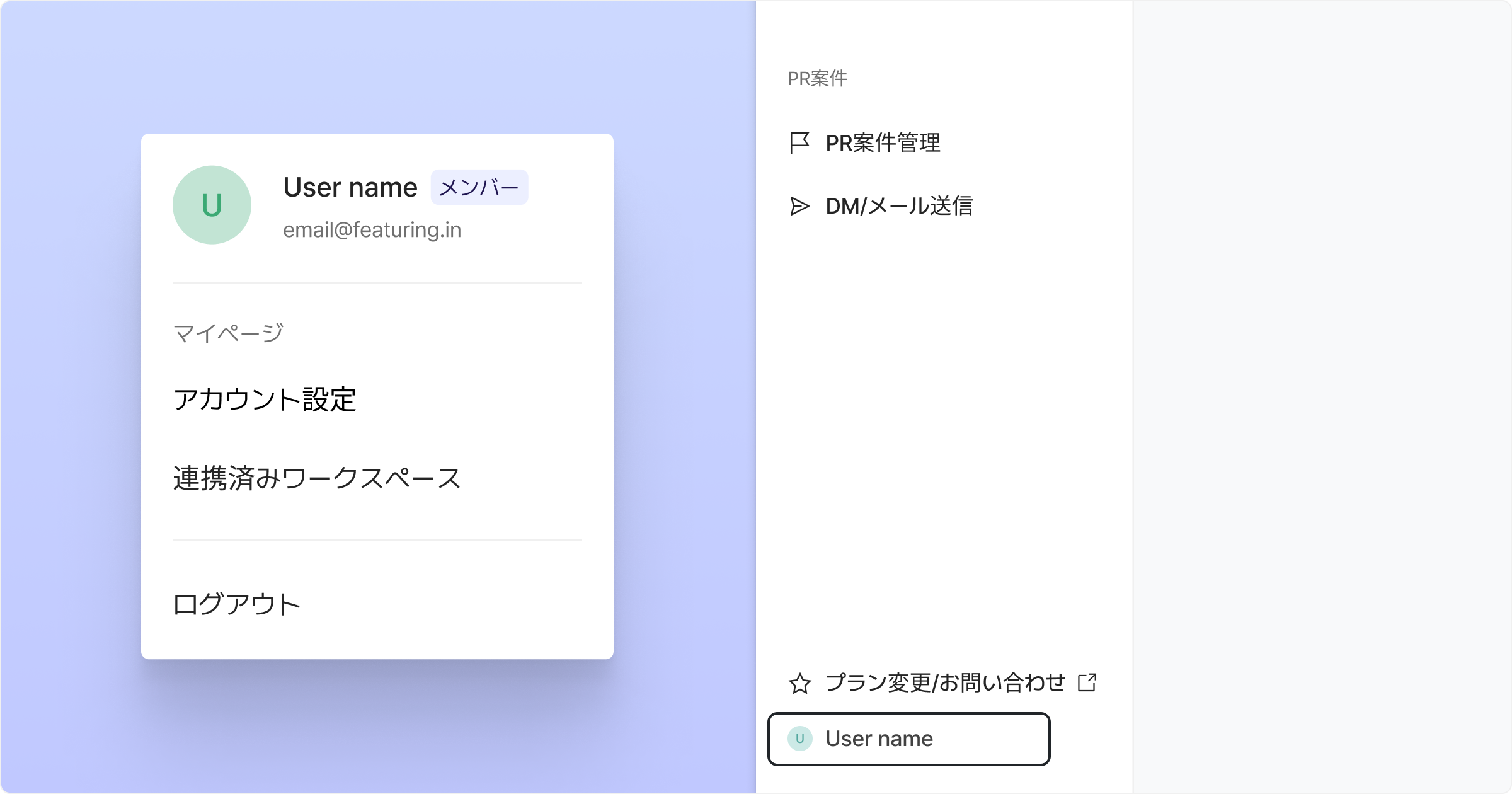
Task: Click the small U avatar in sidebar
Action: click(799, 739)
